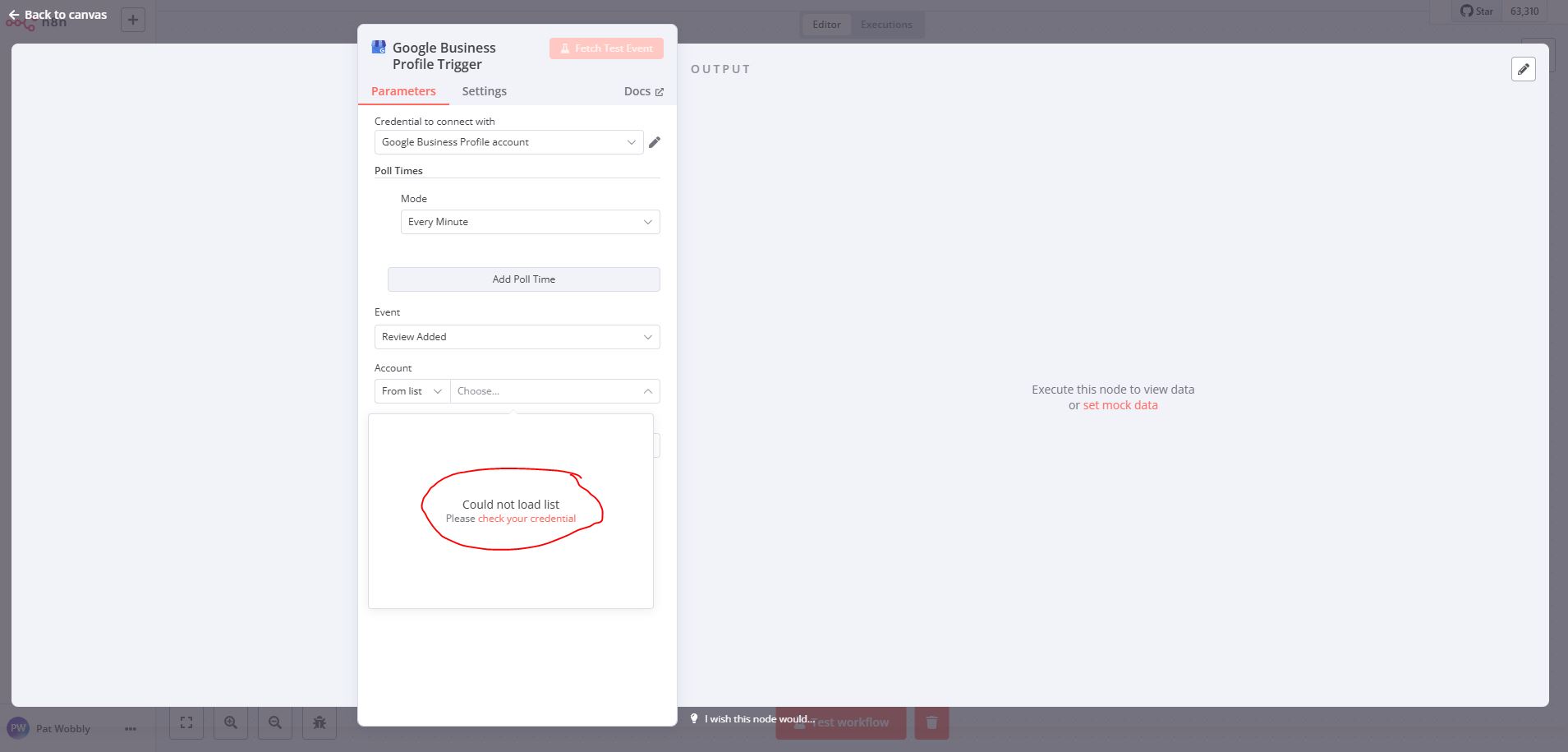Open Pat Wobbly user avatar

pyautogui.click(x=18, y=728)
